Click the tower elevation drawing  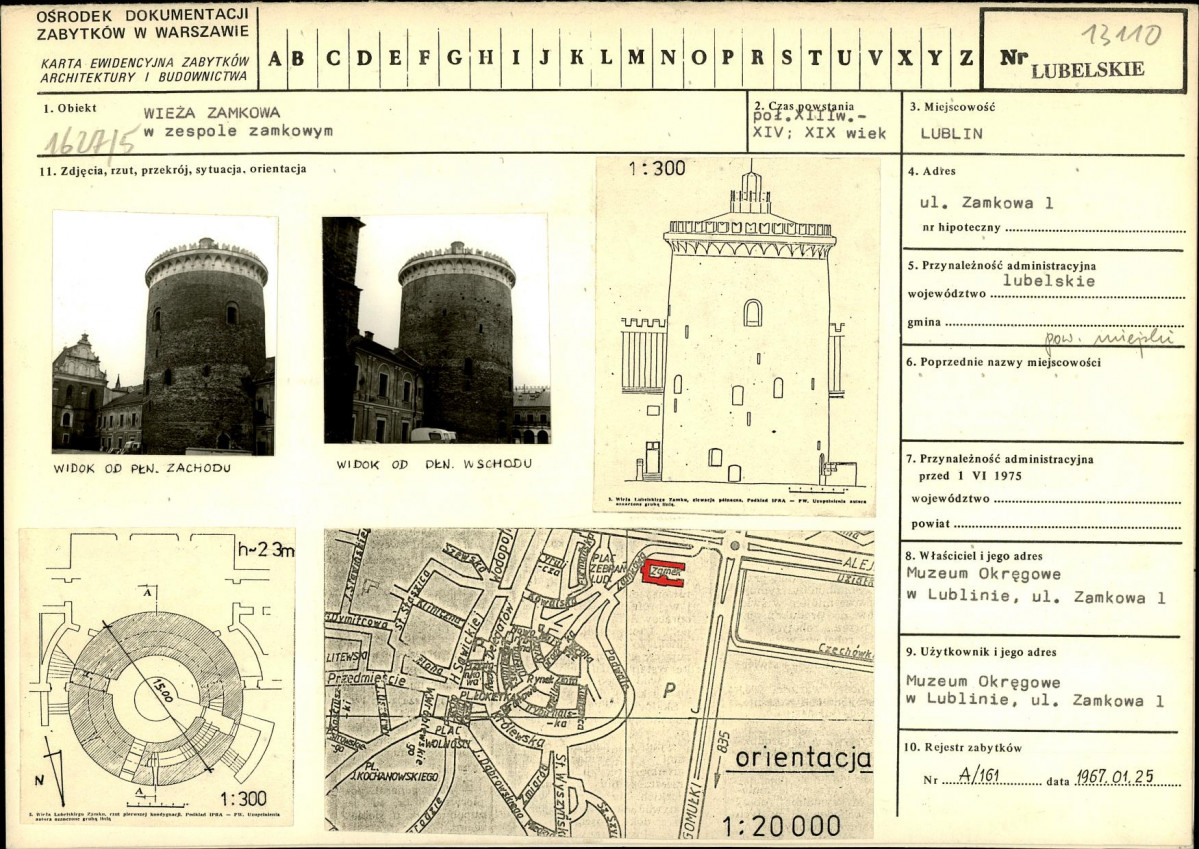point(738,334)
